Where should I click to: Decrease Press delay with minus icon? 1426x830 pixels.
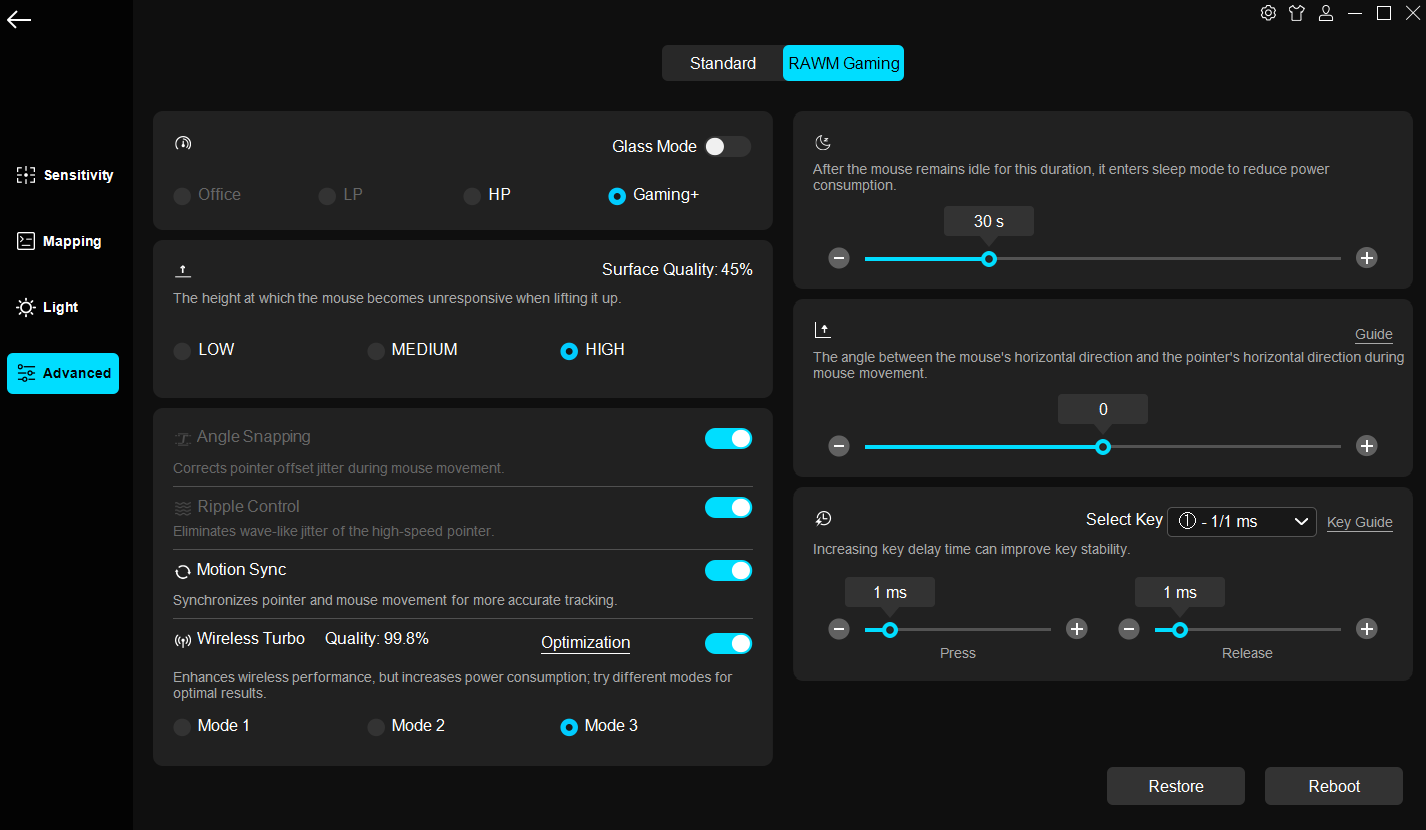click(839, 629)
